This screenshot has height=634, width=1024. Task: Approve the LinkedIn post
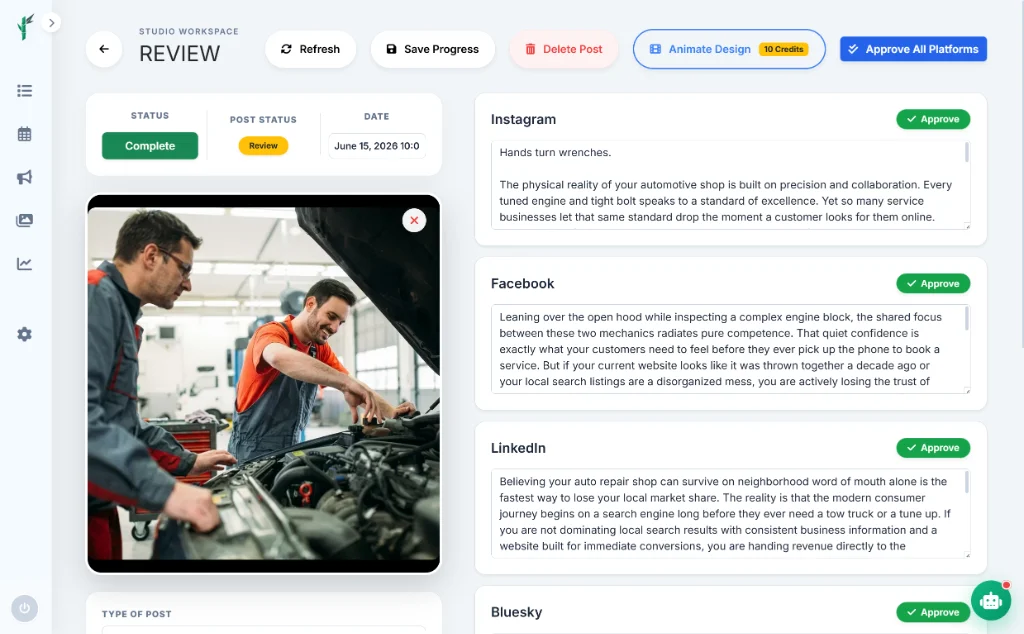(933, 448)
